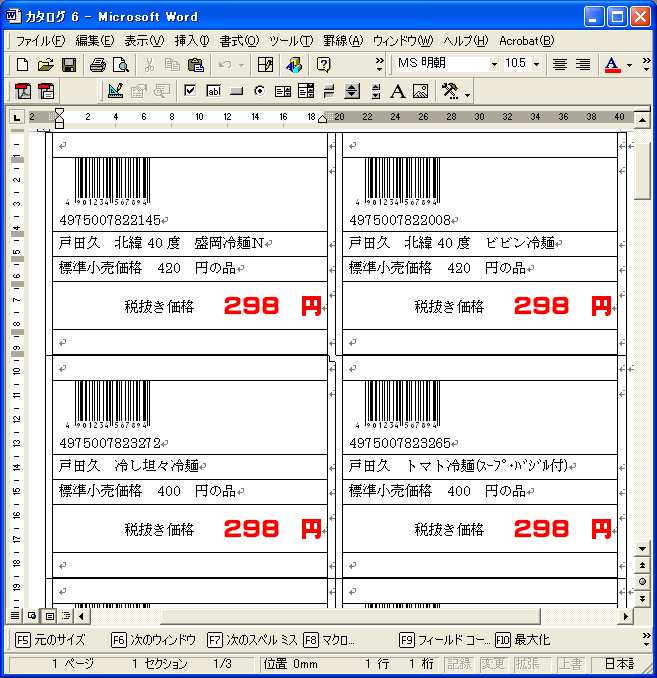The width and height of the screenshot is (657, 678).
Task: Open the Microsoft Word Help icon
Action: (324, 65)
